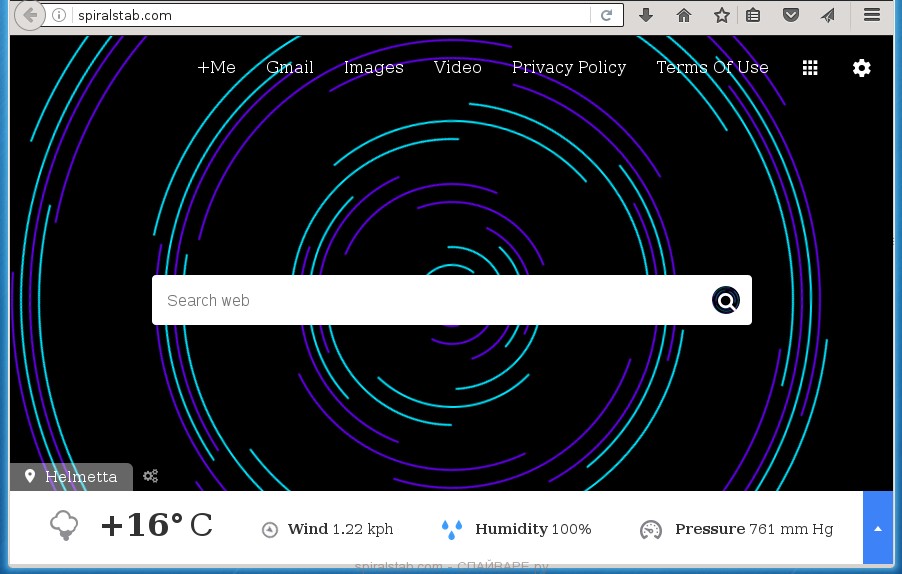
Task: Click in the Search web field
Action: (430, 300)
